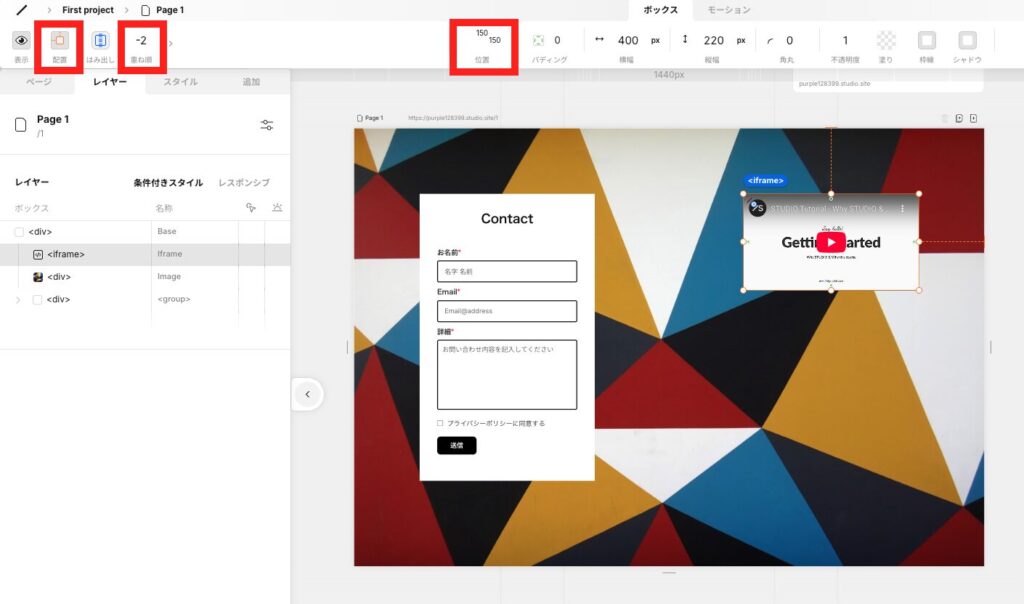
Task: Select the <iframe> layer row
Action: click(145, 254)
